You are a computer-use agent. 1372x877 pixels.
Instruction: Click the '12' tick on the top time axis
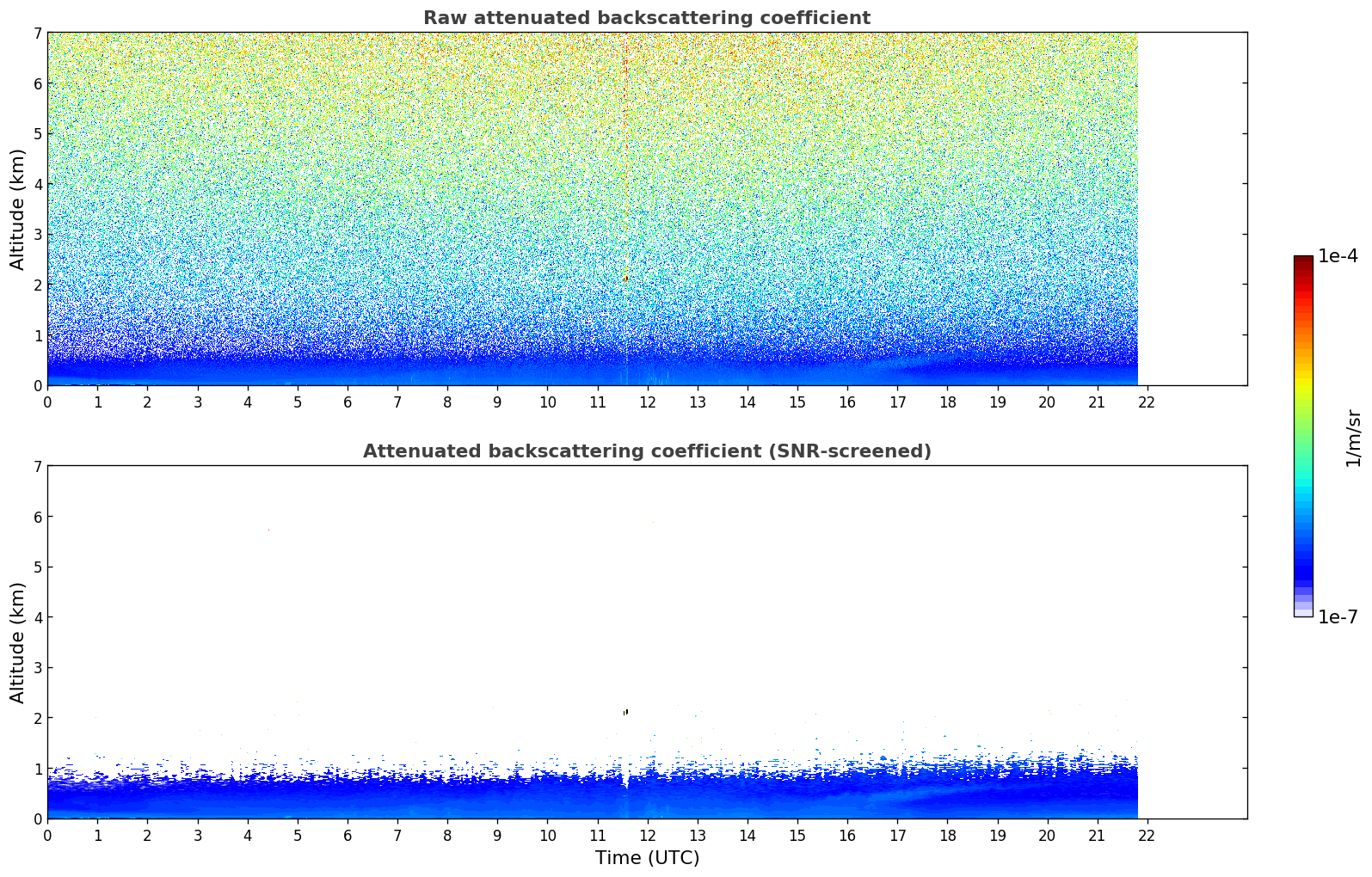click(x=647, y=402)
